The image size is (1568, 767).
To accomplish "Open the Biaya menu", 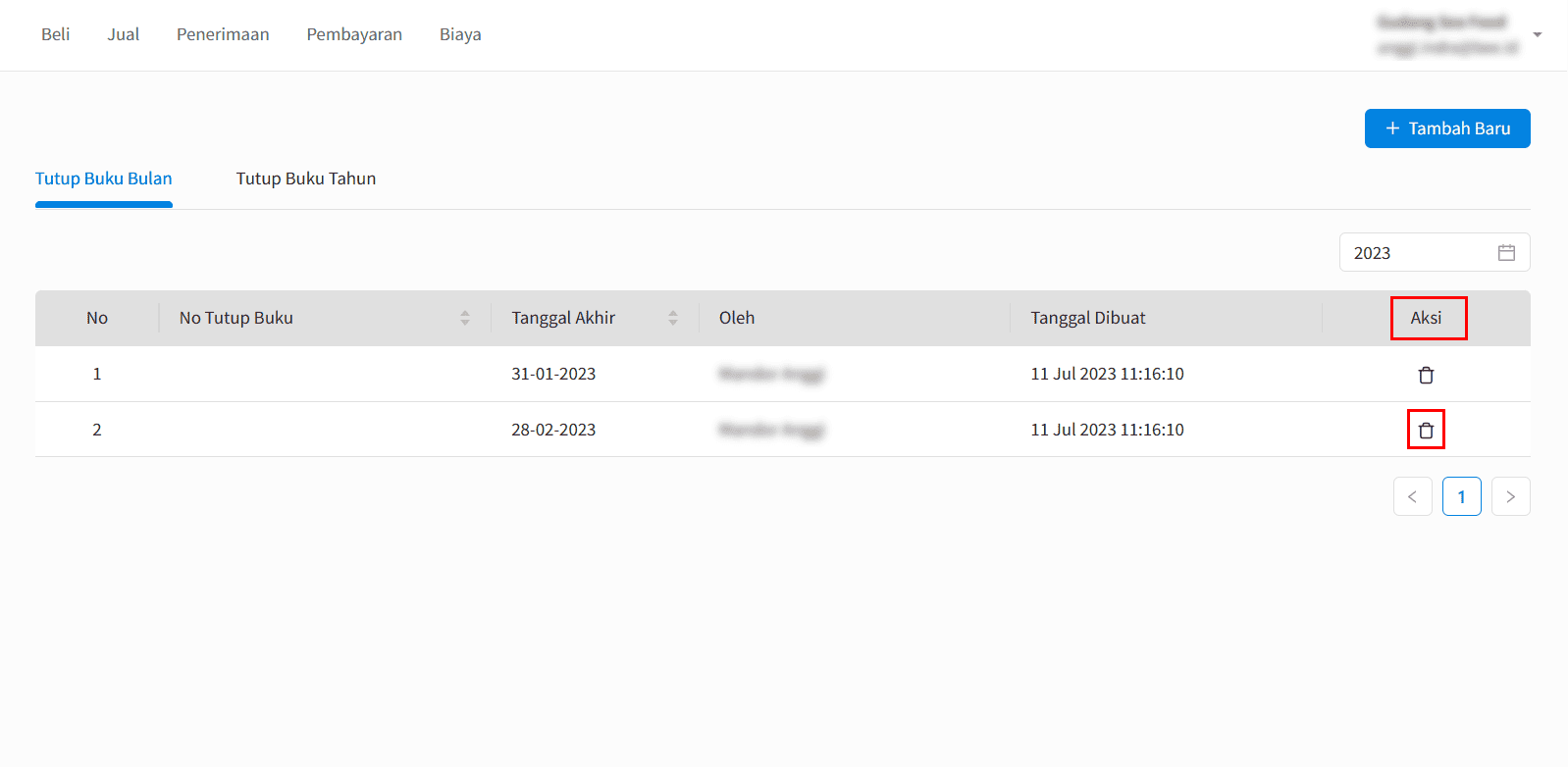I will 460,34.
